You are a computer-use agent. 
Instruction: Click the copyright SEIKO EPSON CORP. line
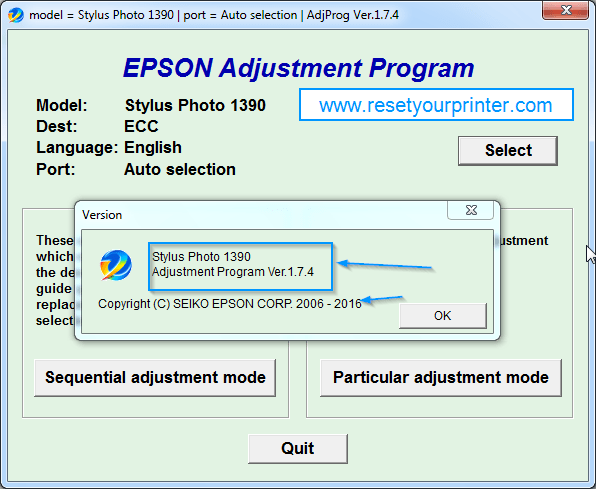[230, 304]
